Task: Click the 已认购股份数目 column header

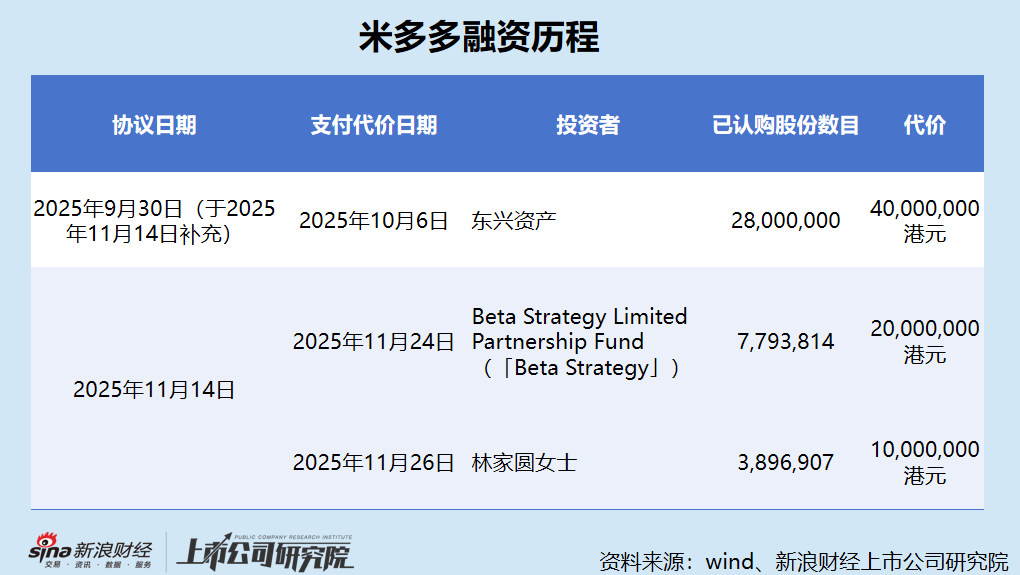Action: coord(785,125)
